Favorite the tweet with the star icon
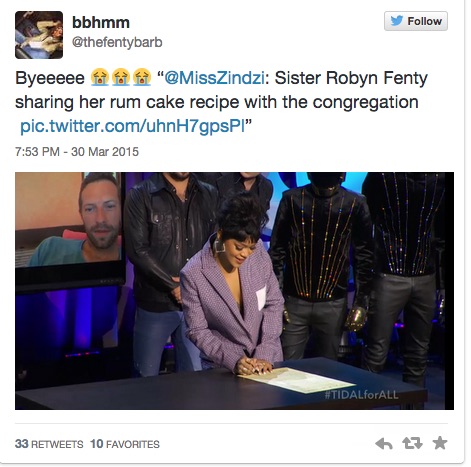The image size is (471, 467). pos(440,443)
